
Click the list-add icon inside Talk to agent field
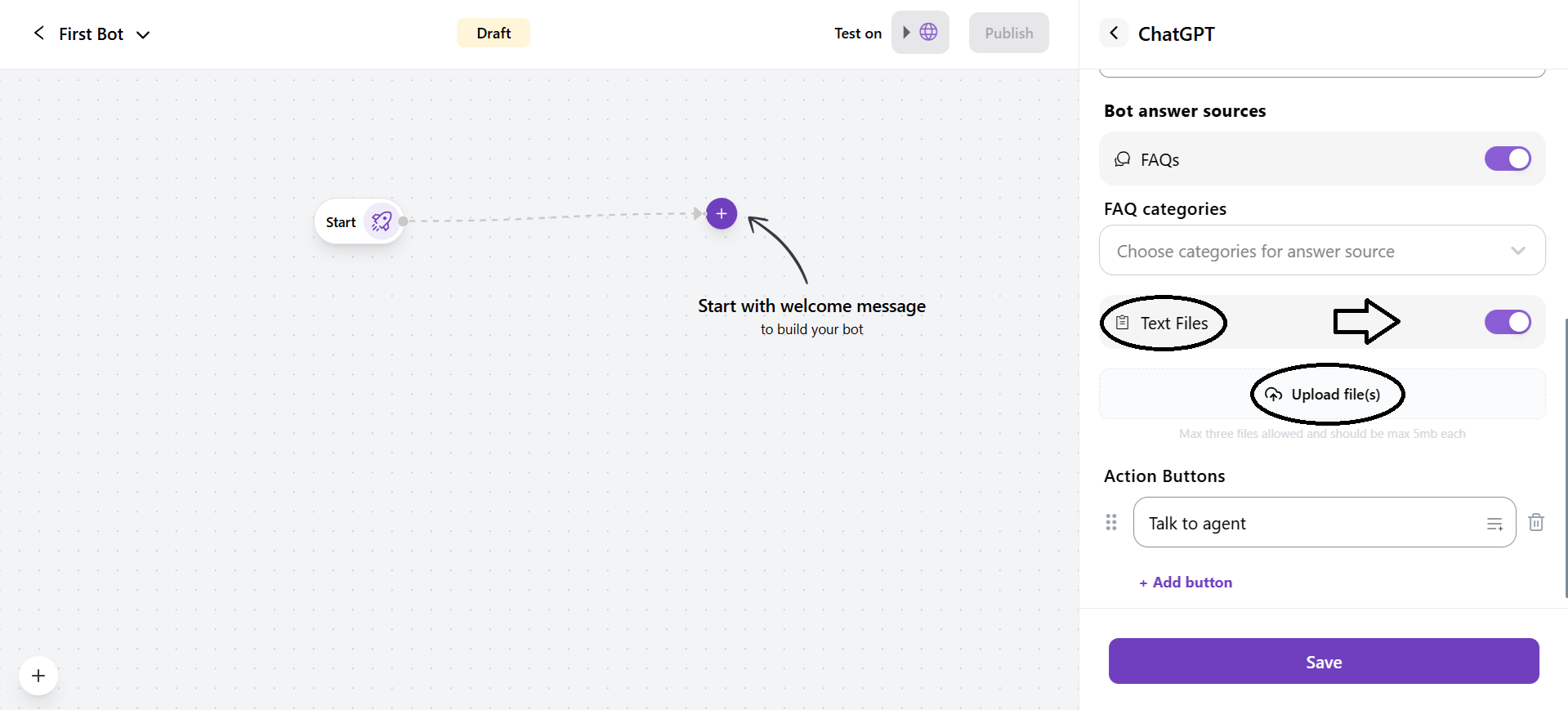point(1494,524)
